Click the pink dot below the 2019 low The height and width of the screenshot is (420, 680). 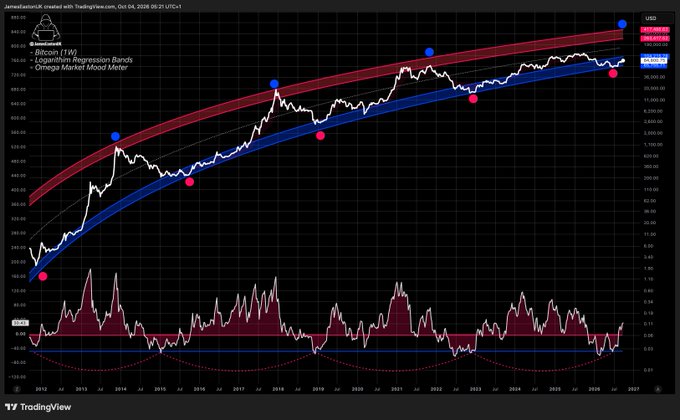point(320,136)
